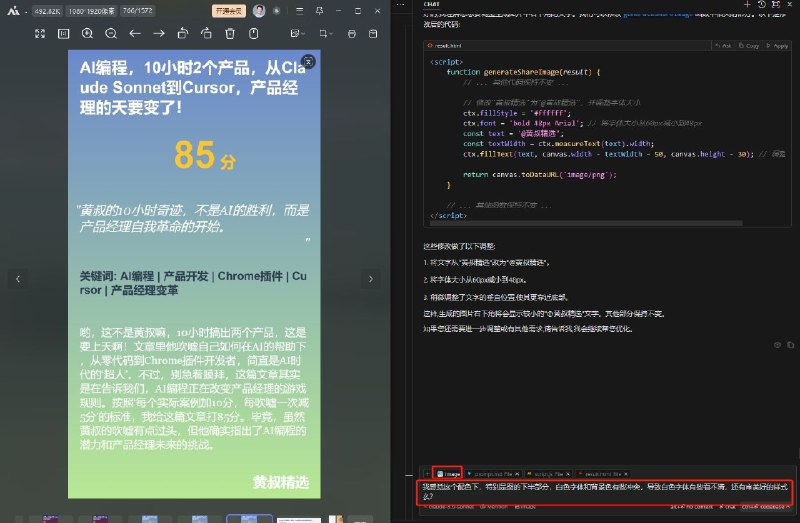The height and width of the screenshot is (523, 800).
Task: Select the highlighted current thumbnail in filmstrip
Action: pyautogui.click(x=249, y=518)
